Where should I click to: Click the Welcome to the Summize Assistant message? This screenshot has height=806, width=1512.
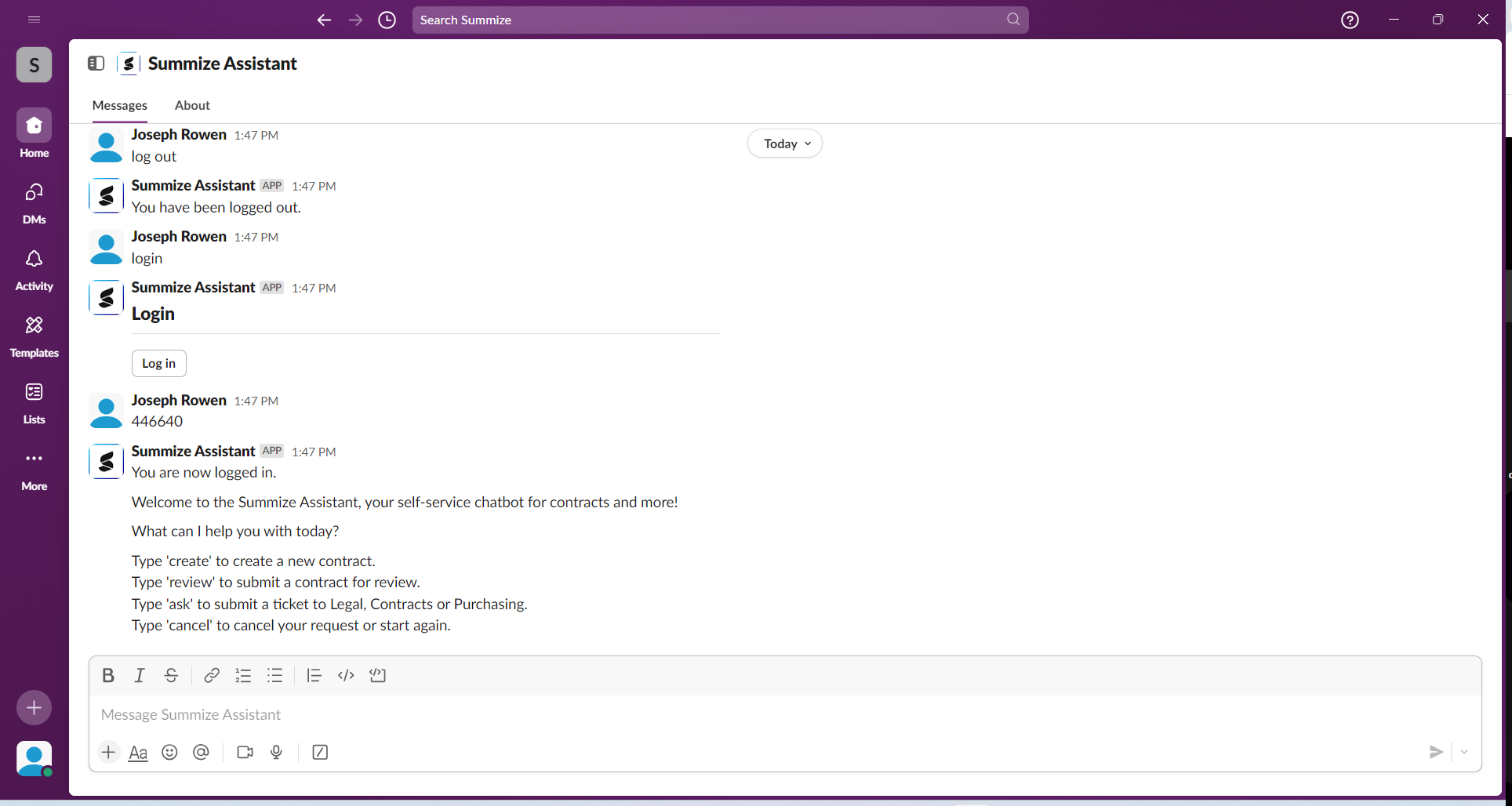(x=405, y=503)
